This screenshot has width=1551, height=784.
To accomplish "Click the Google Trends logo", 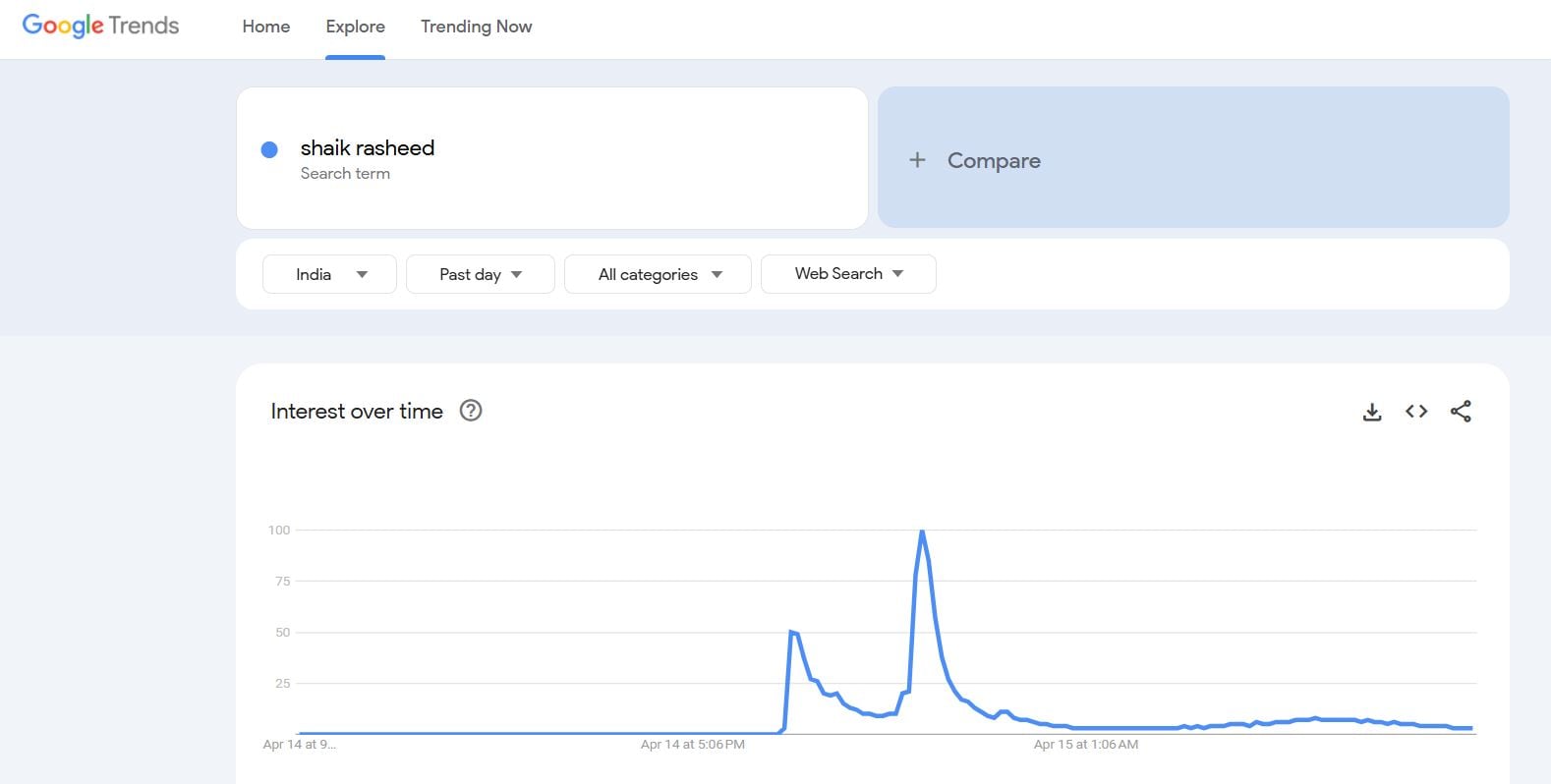I will (100, 26).
